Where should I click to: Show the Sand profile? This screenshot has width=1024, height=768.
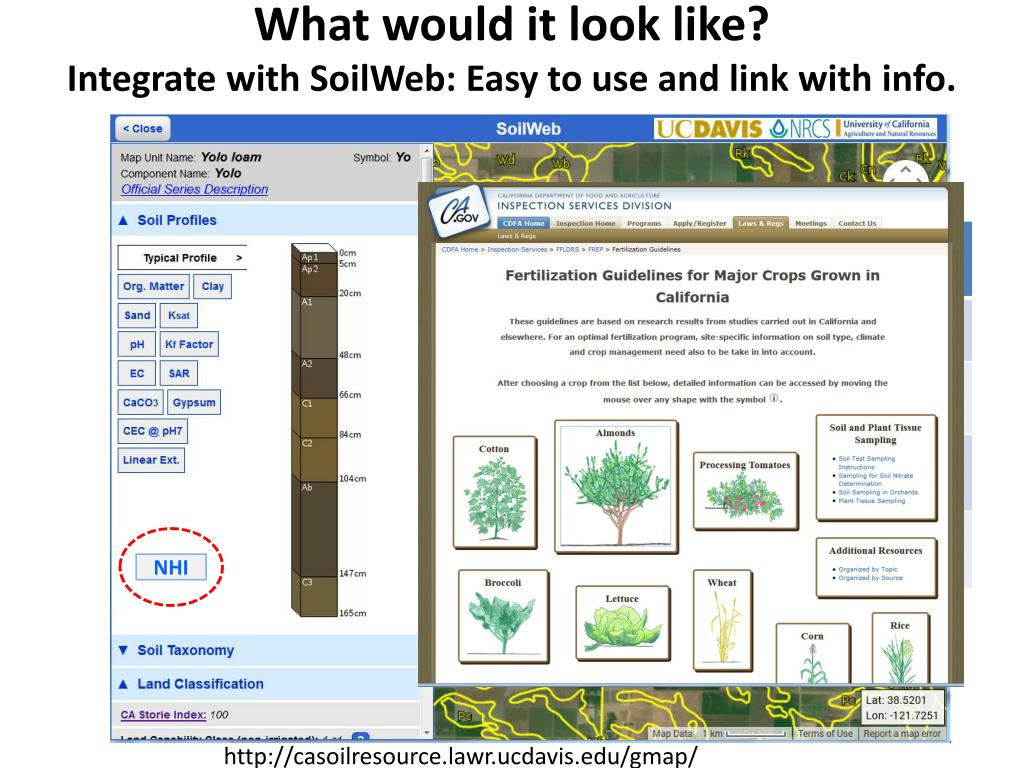[x=137, y=315]
